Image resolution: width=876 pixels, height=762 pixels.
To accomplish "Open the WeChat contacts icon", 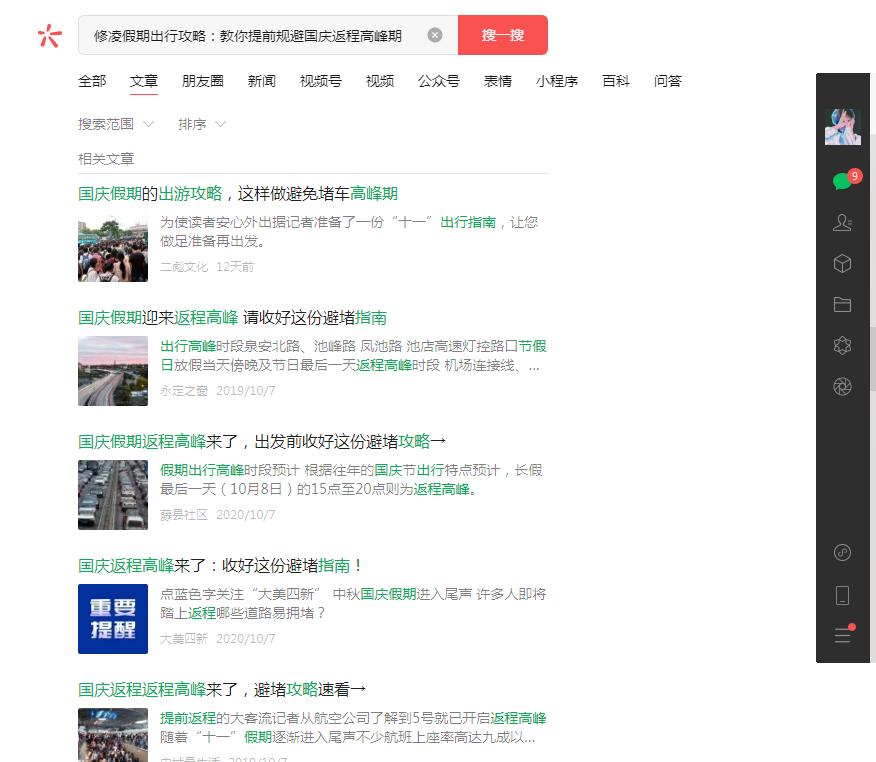I will tap(842, 222).
